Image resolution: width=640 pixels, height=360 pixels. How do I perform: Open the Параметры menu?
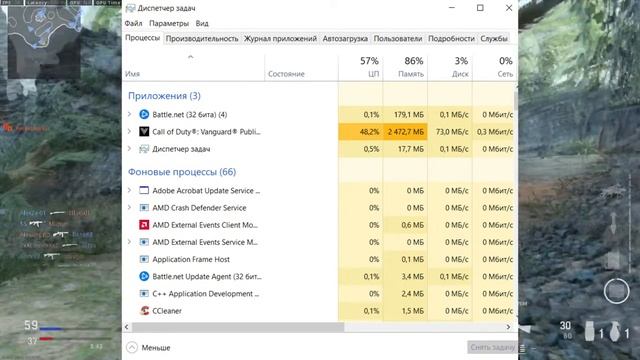click(x=169, y=23)
